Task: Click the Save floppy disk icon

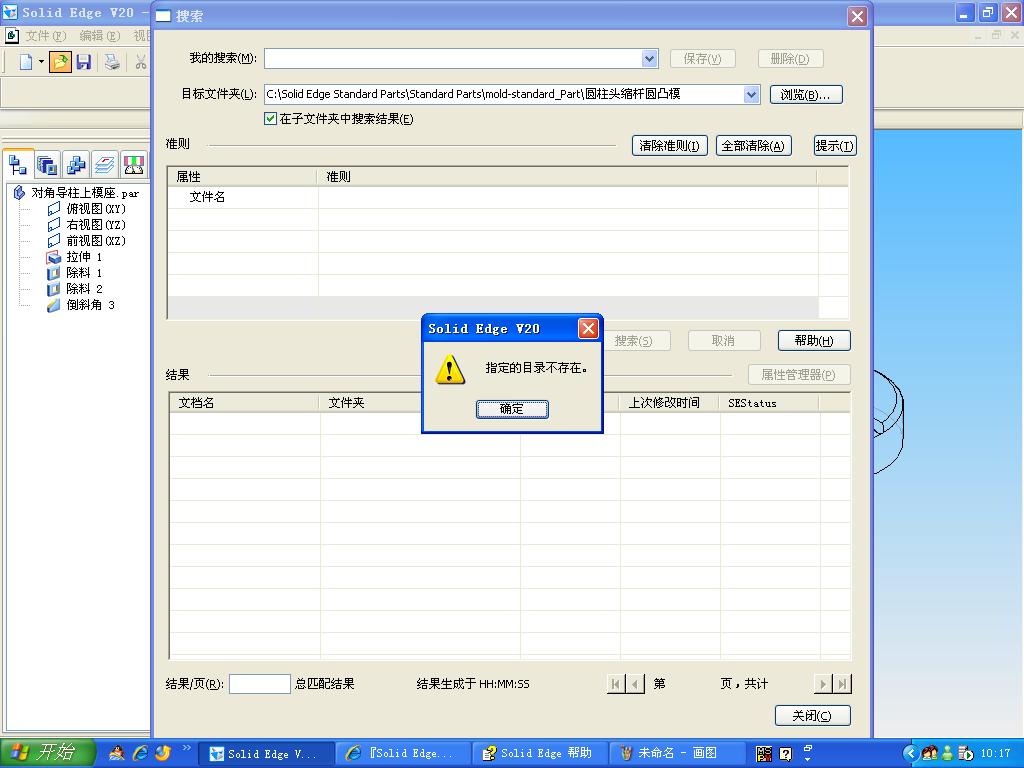Action: tap(84, 62)
